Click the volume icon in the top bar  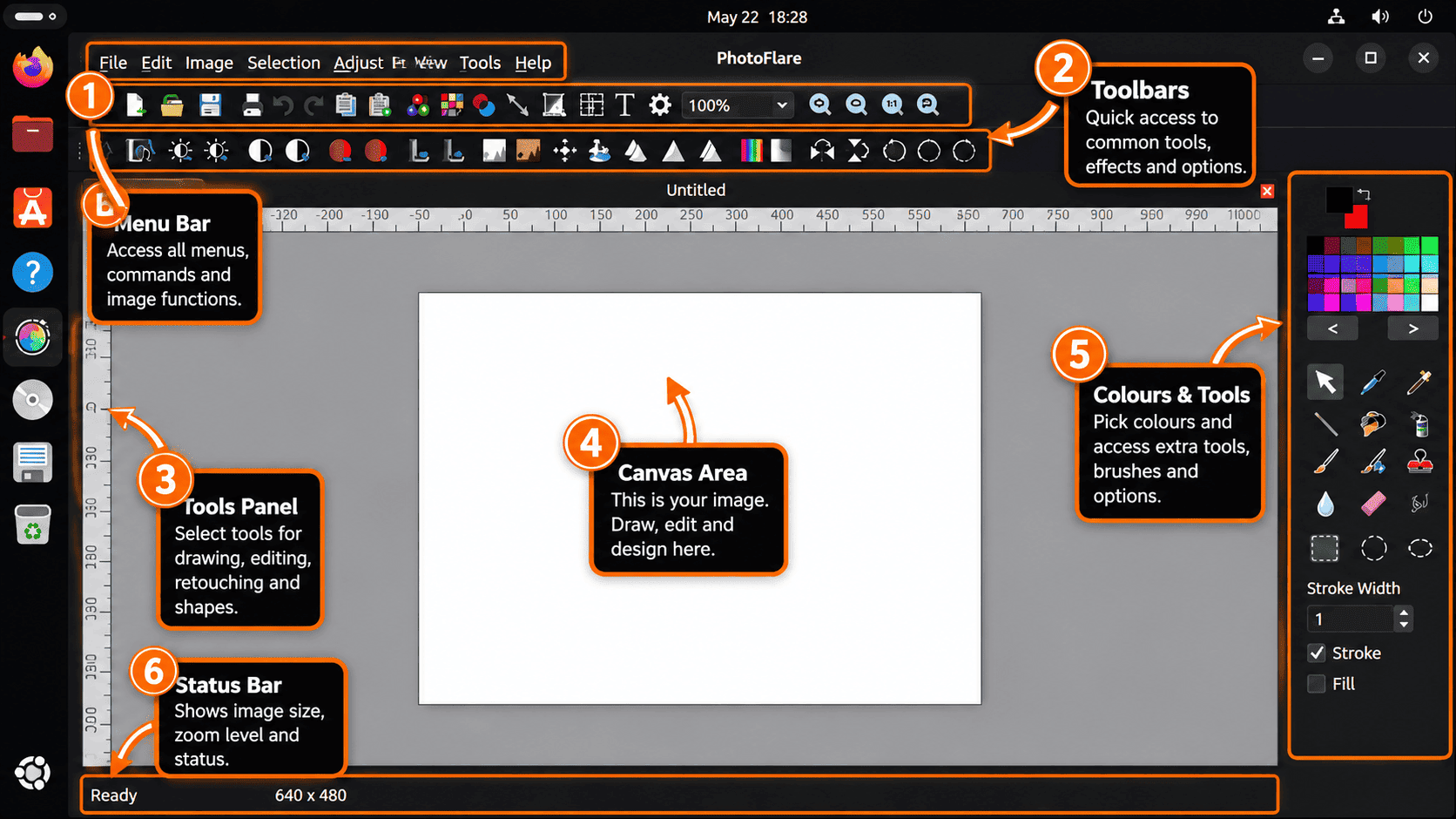(1380, 17)
